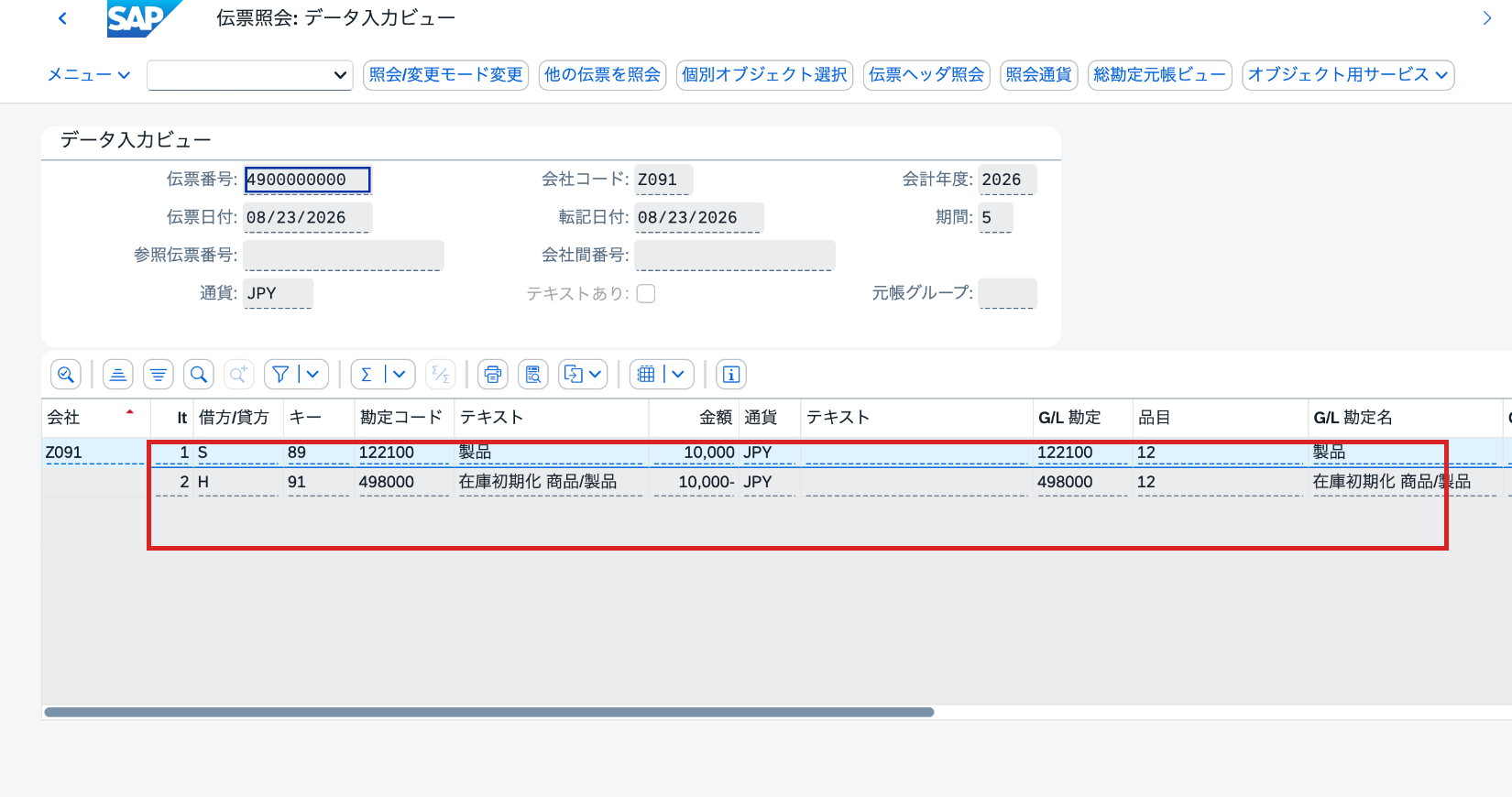Viewport: 1512px width, 797px height.
Task: Select the posting key cell 89
Action: [317, 453]
